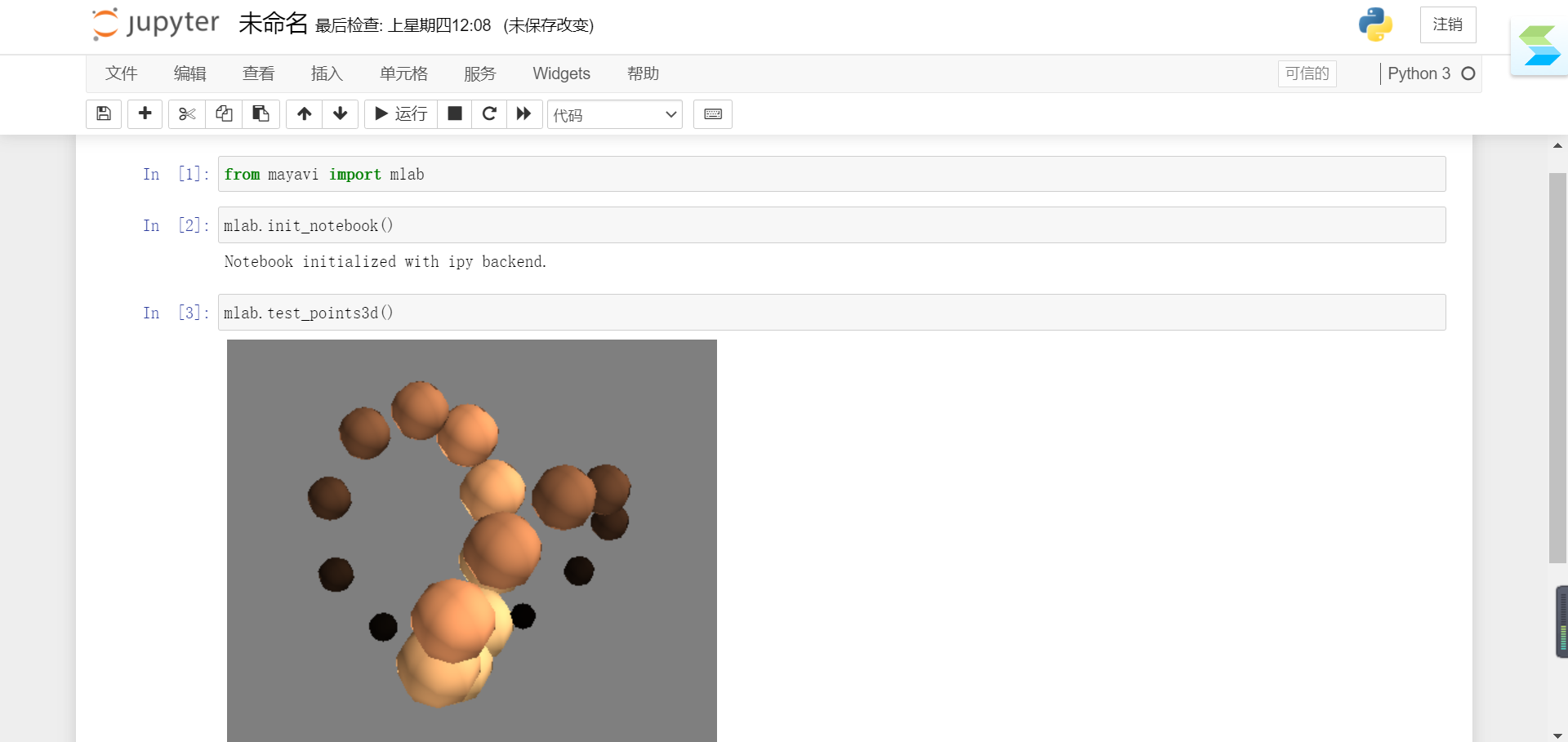Open the Widgets menu
Screen dimensions: 1568x742
click(x=561, y=73)
